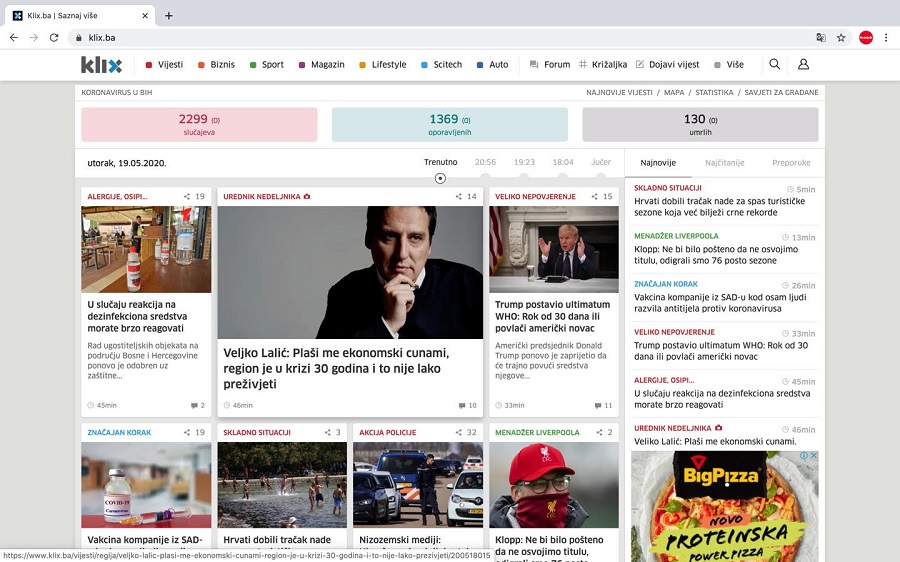
Task: Click comments icon on Trump WHO article
Action: pyautogui.click(x=595, y=406)
